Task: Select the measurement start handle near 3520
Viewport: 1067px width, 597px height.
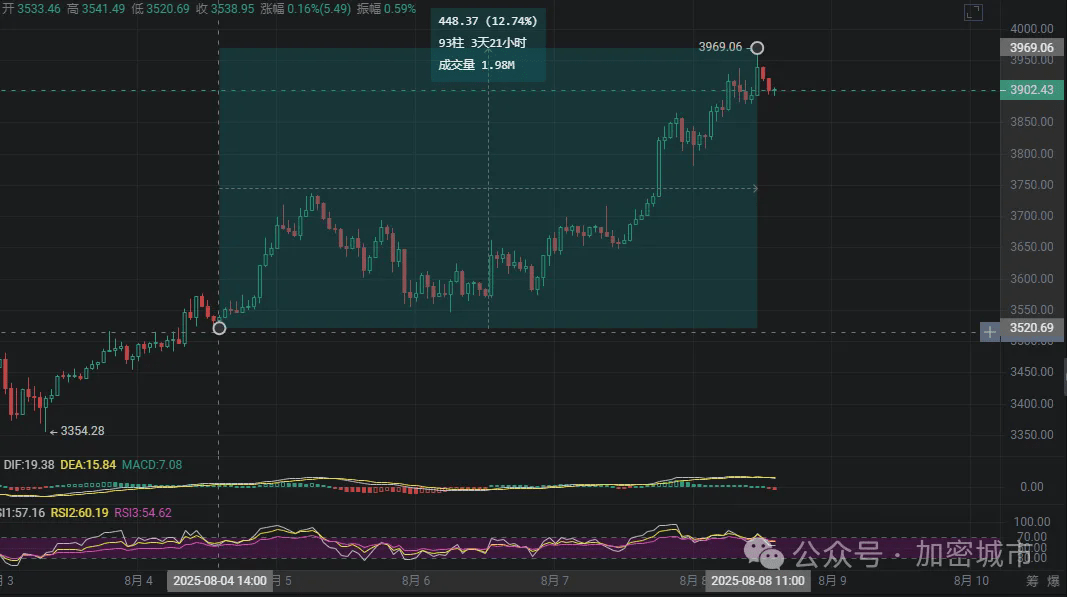Action: (219, 328)
